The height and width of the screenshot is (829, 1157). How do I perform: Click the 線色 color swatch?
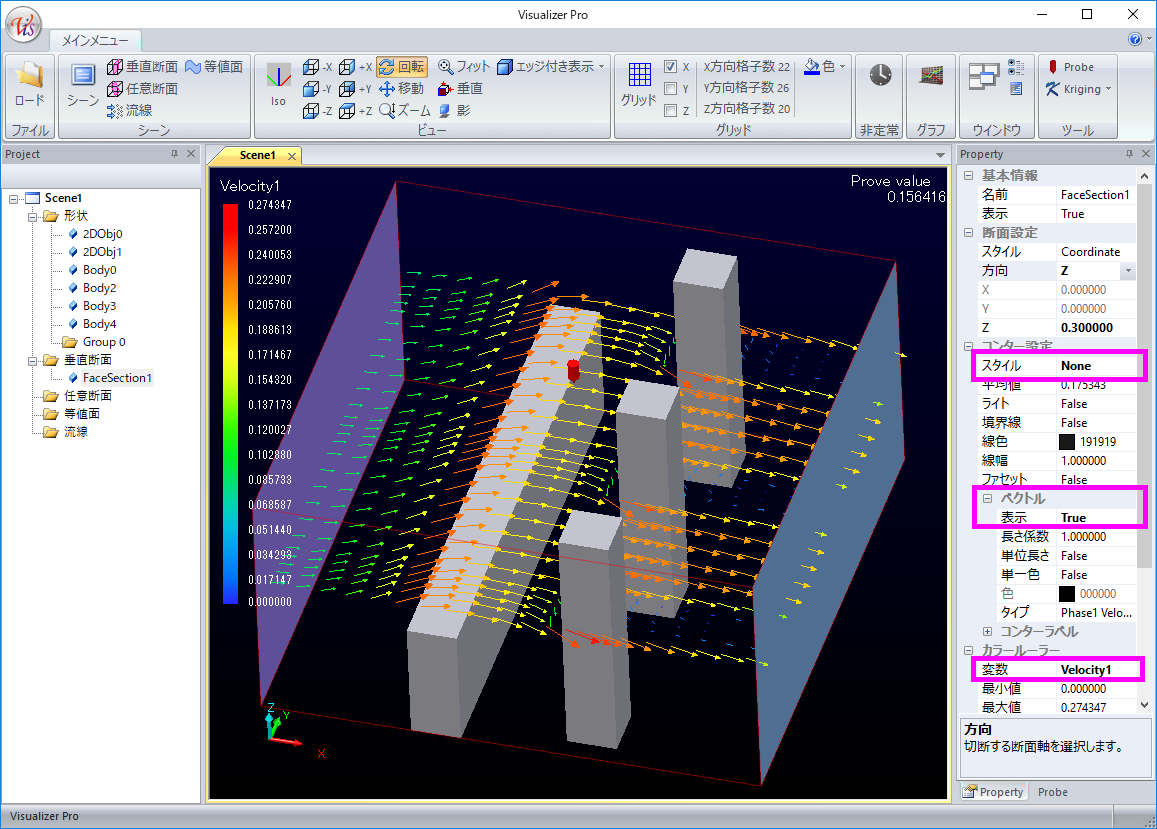[x=1067, y=442]
